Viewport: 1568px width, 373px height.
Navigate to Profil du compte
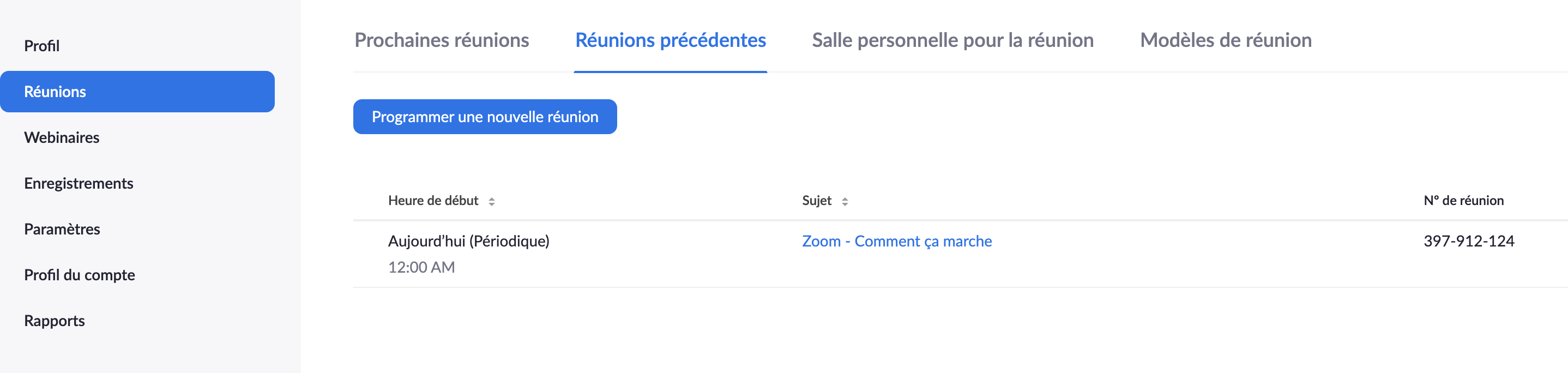[79, 275]
